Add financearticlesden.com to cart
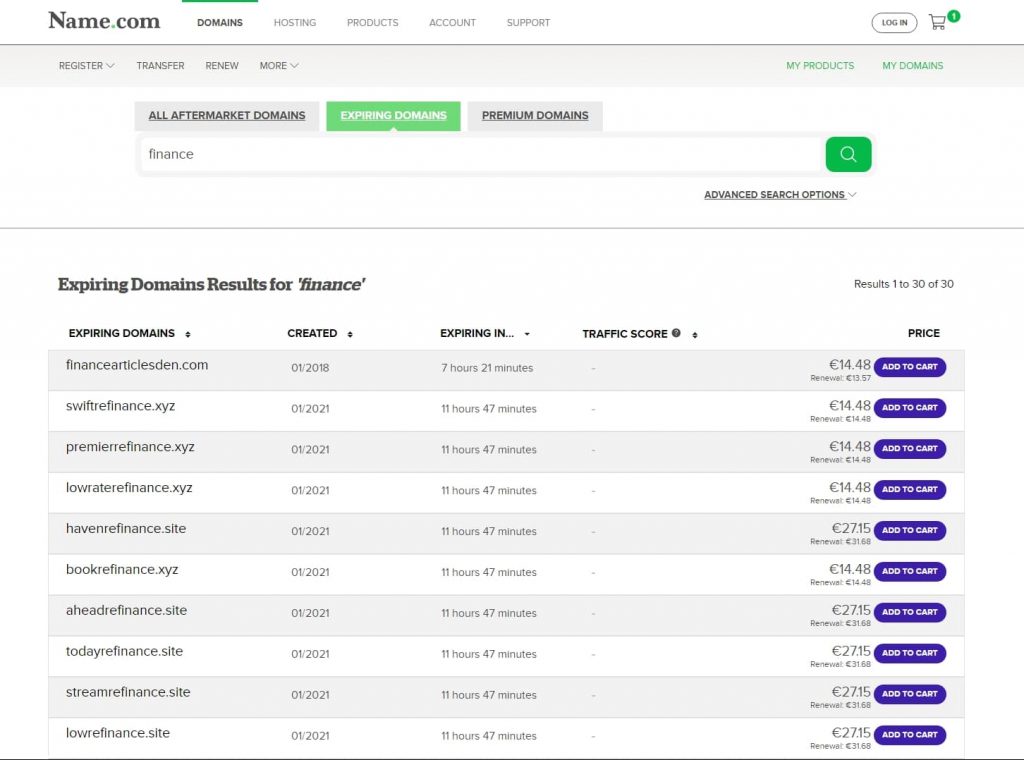The image size is (1024, 760). pyautogui.click(x=909, y=367)
